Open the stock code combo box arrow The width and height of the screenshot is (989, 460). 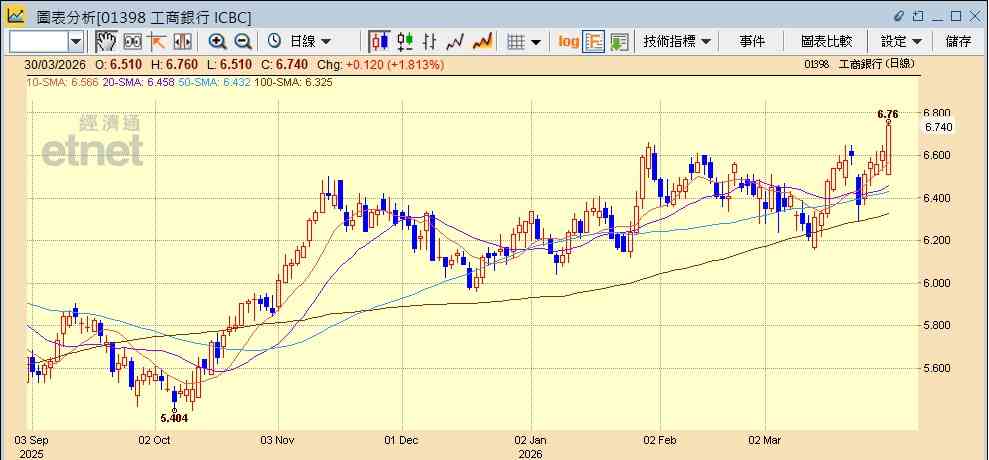(76, 42)
